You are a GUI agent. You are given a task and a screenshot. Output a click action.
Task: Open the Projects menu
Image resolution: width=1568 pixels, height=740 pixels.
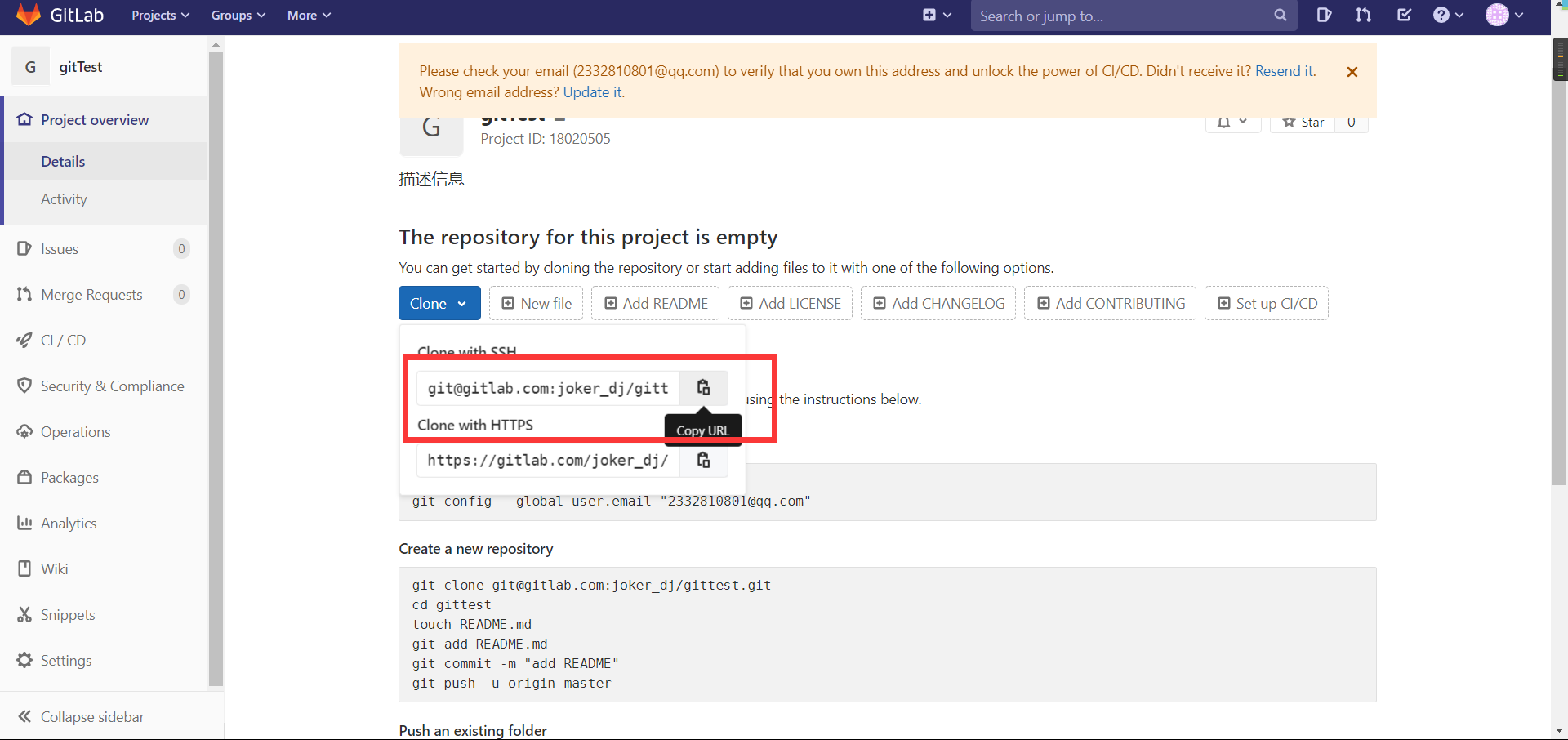click(160, 16)
